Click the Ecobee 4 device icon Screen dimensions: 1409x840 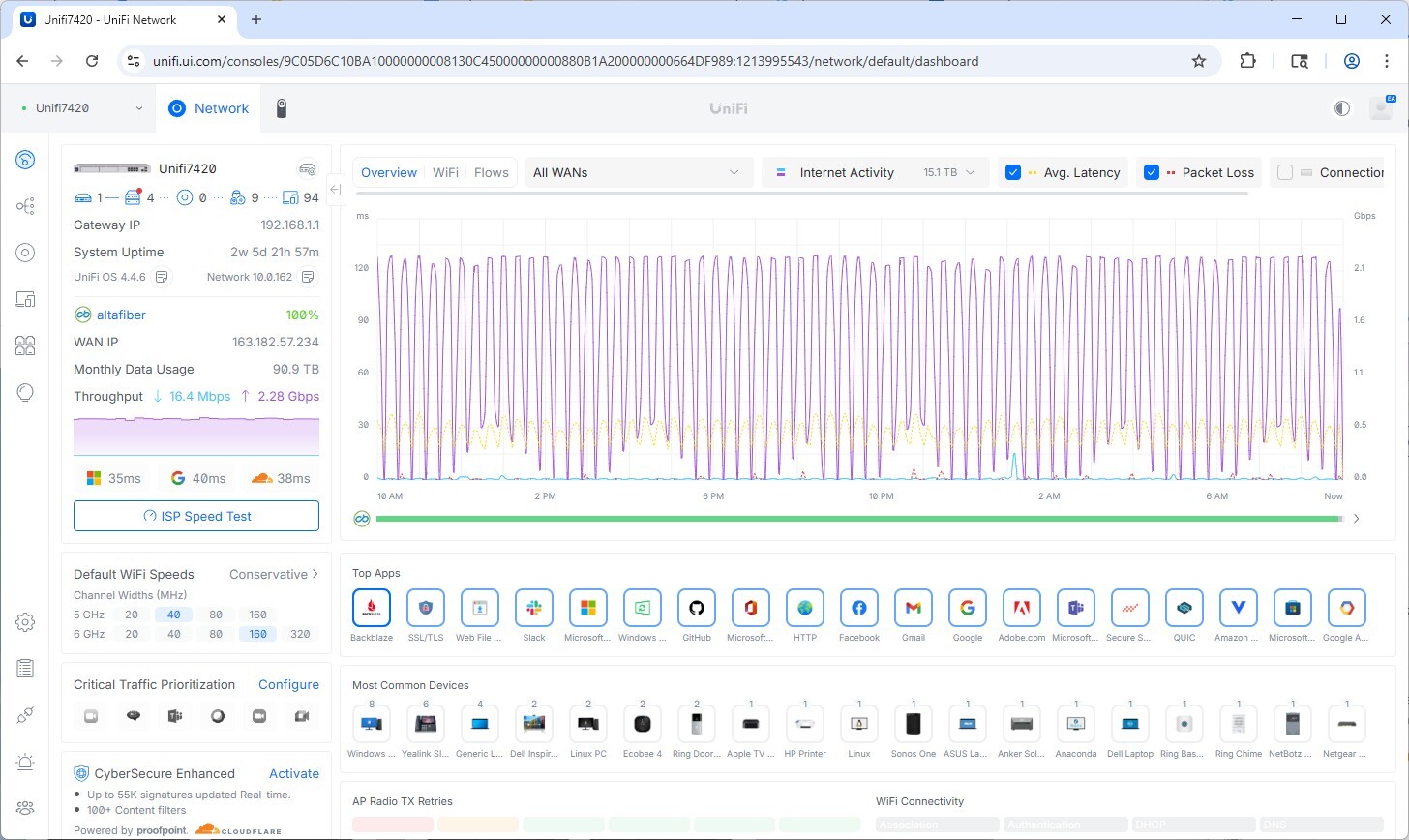[x=643, y=723]
